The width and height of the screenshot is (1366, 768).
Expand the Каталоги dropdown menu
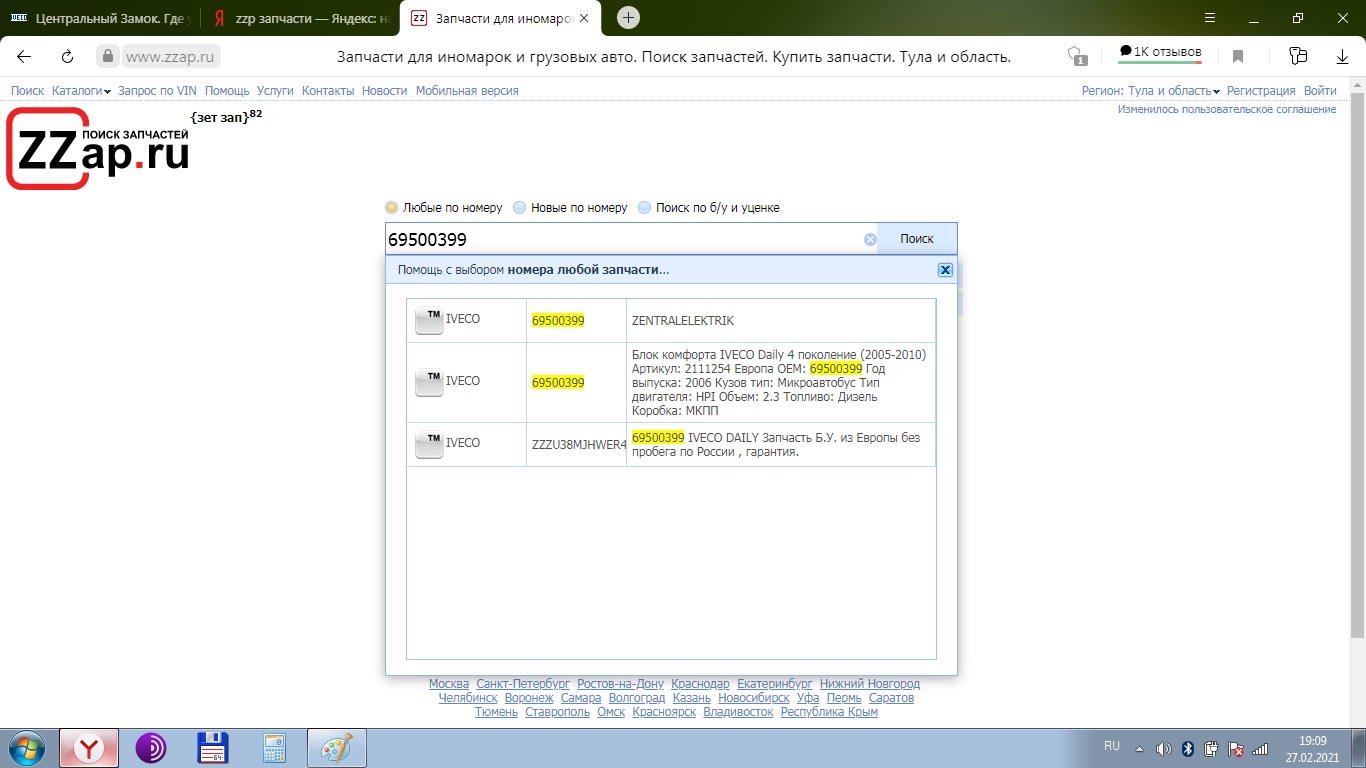click(81, 91)
